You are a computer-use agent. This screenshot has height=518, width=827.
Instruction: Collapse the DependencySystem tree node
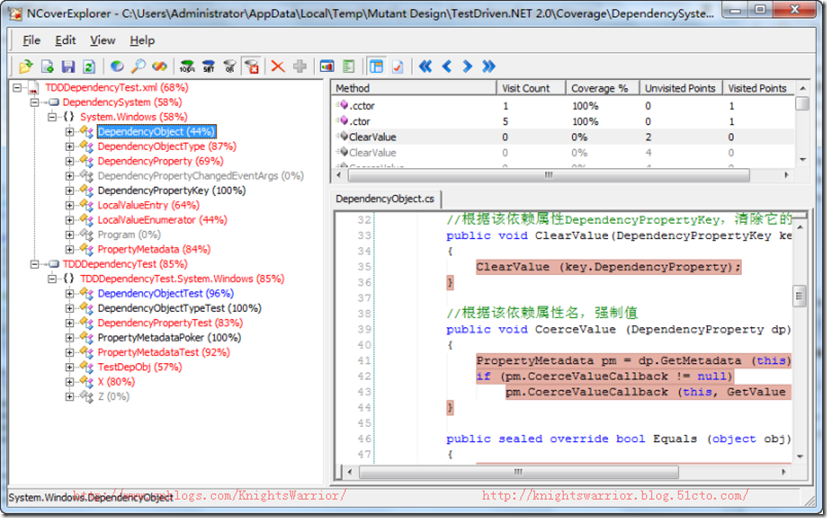pos(35,102)
